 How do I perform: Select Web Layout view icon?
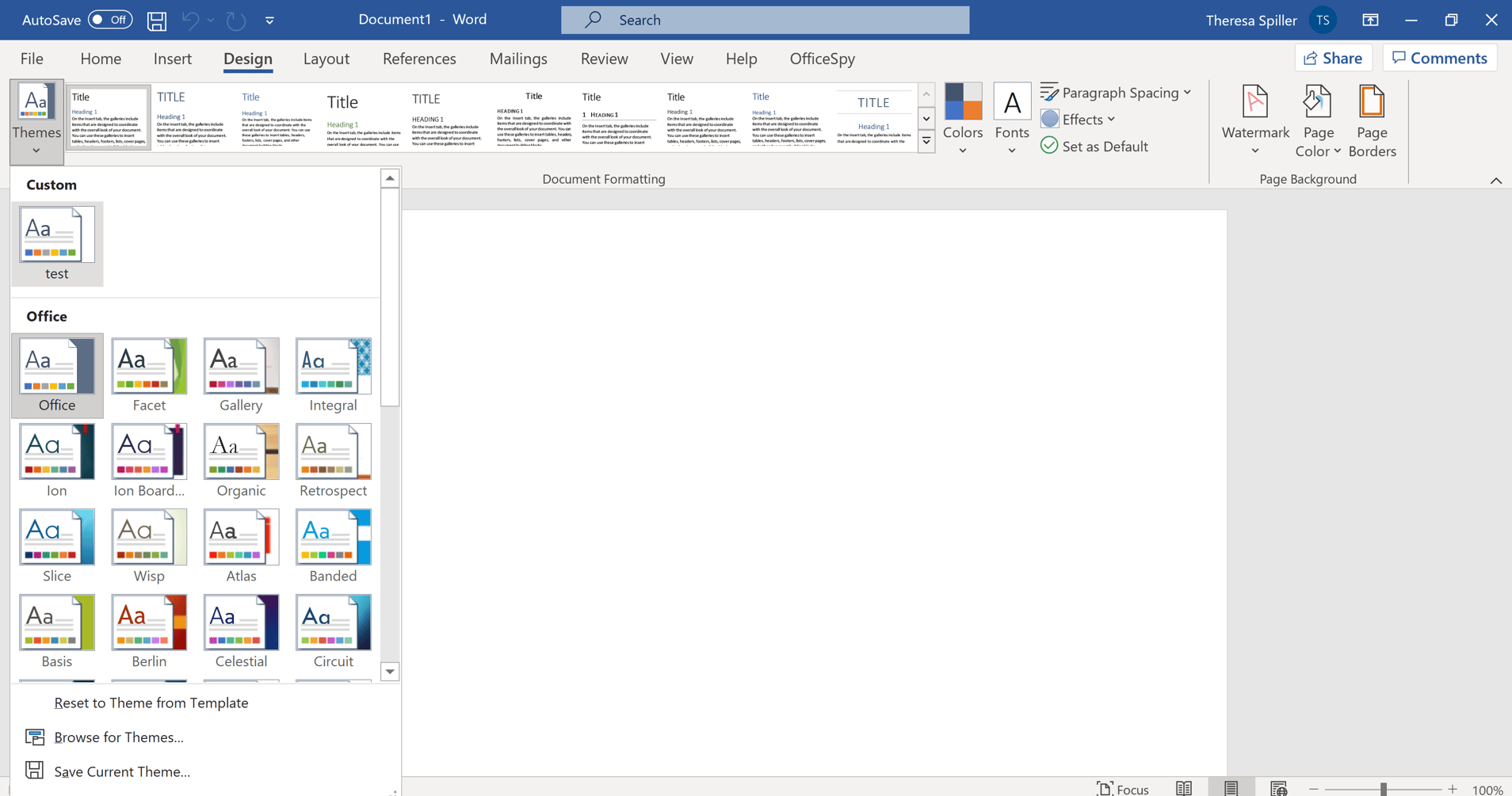point(1278,788)
